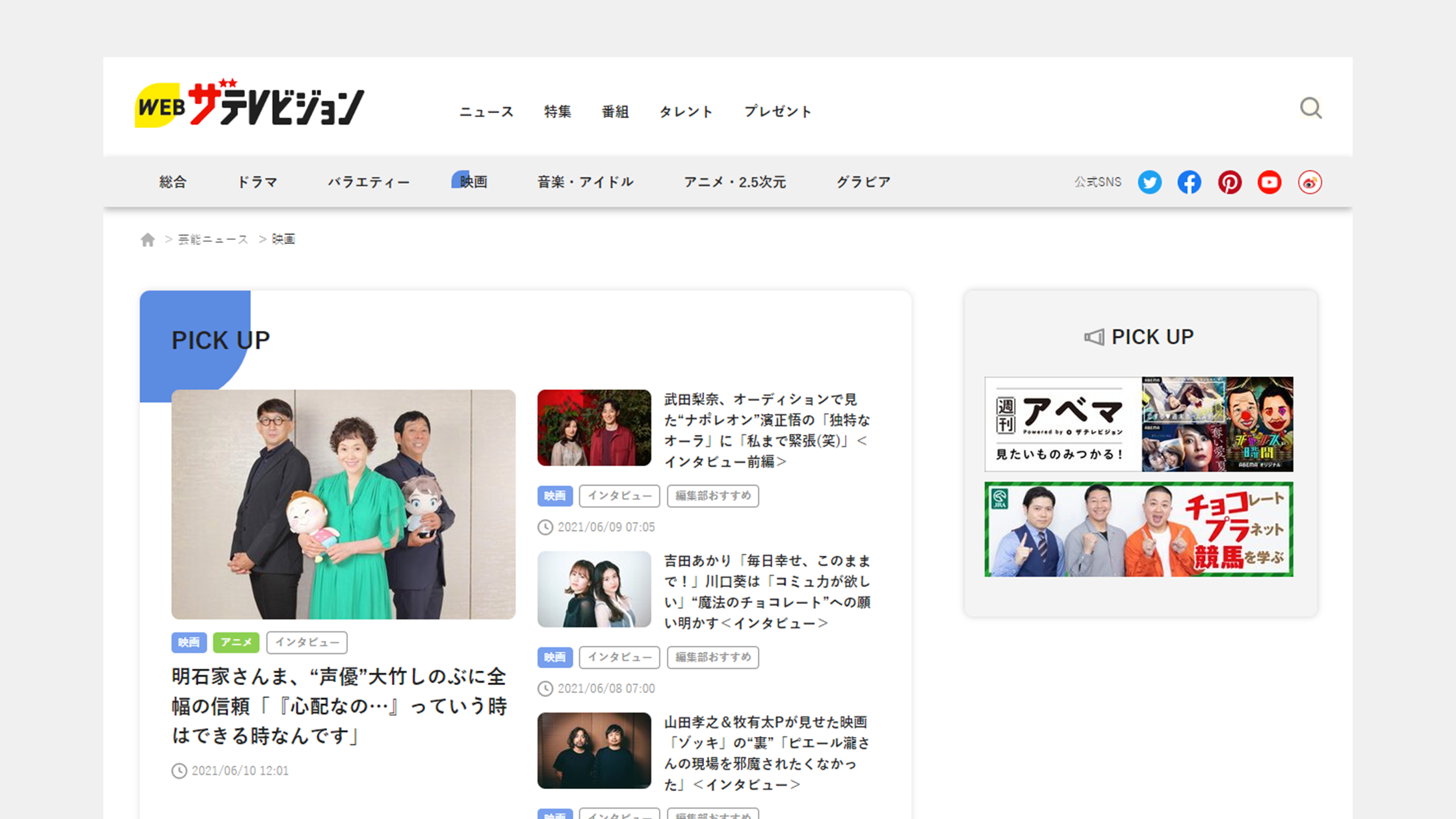Open the official Weibo icon

tap(1310, 182)
